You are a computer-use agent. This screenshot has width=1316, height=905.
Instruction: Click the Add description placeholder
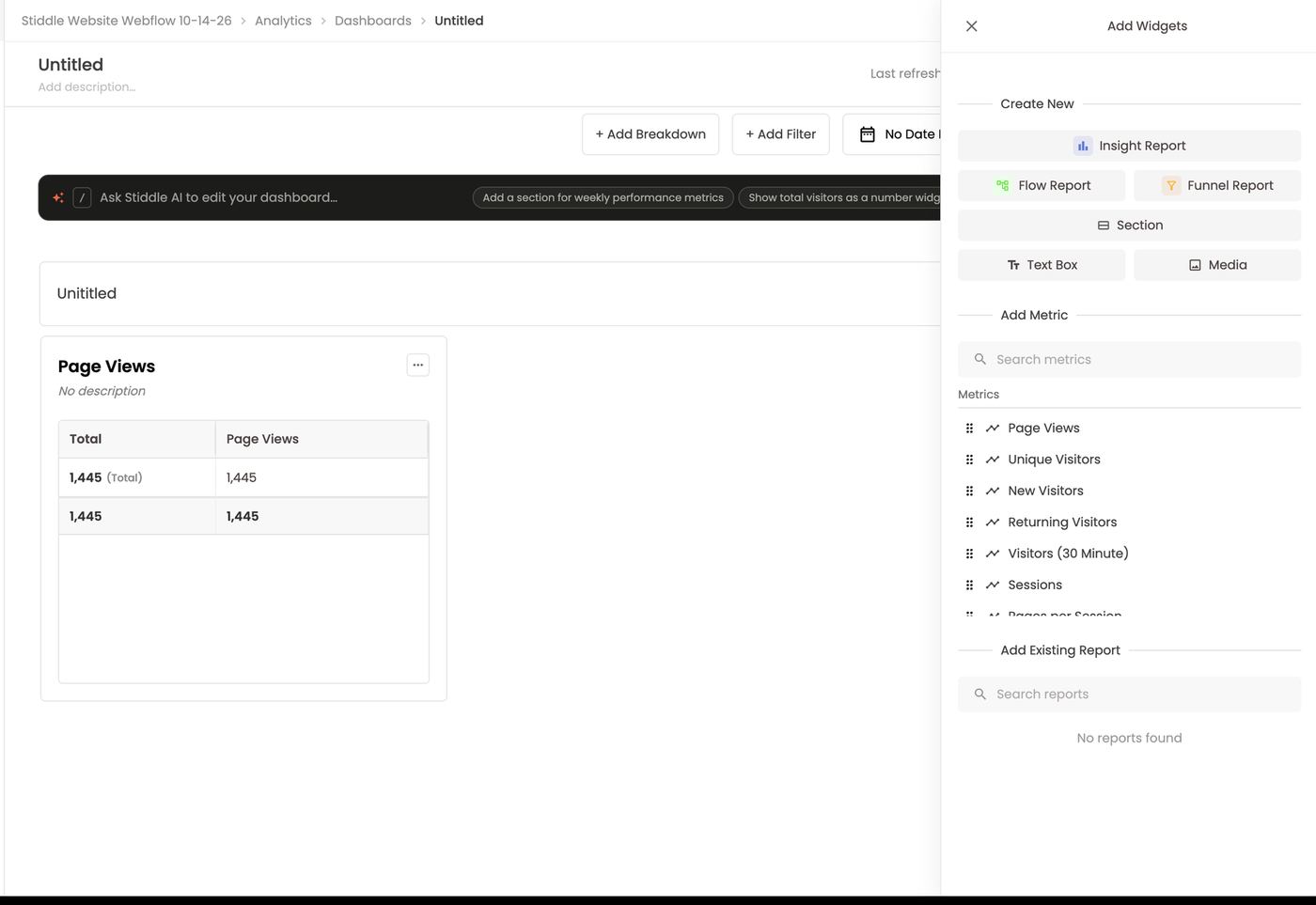tap(86, 86)
